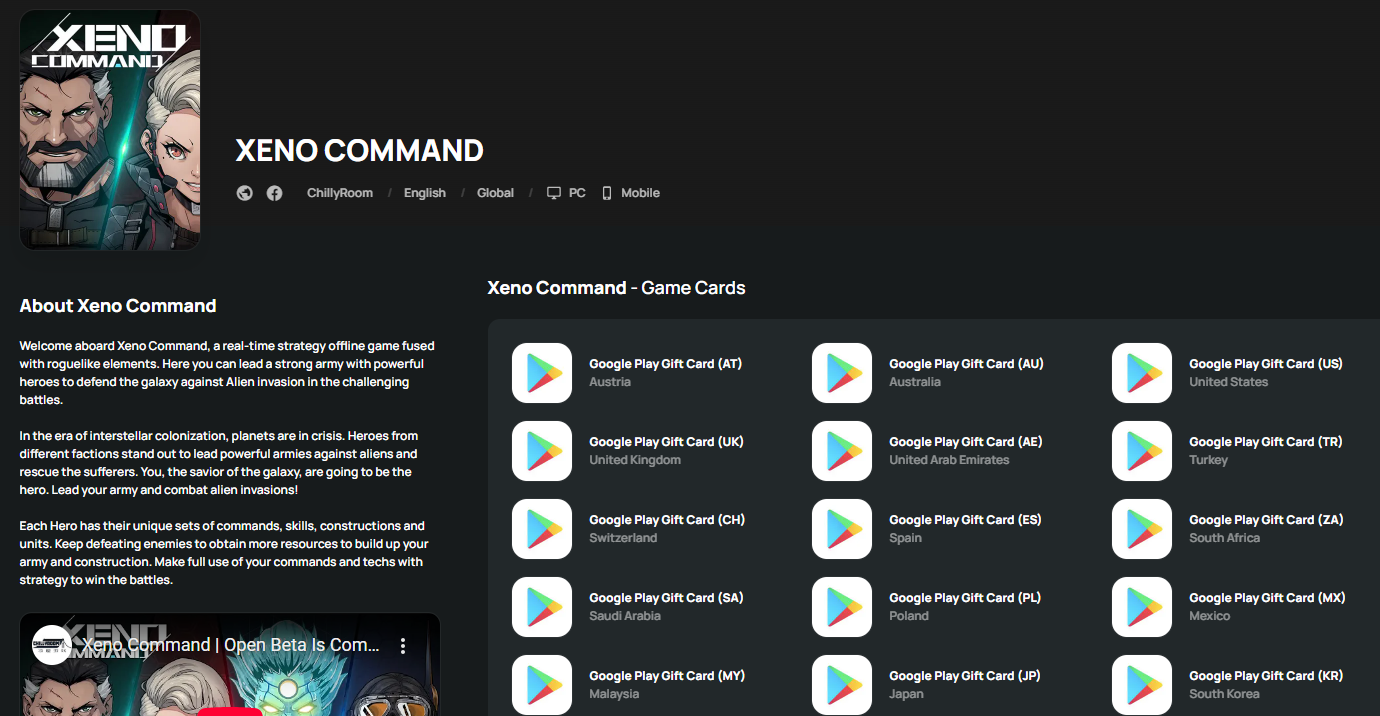Screen dimensions: 1380x716
Task: Click the ChillyRoom channel avatar on video
Action: point(51,646)
